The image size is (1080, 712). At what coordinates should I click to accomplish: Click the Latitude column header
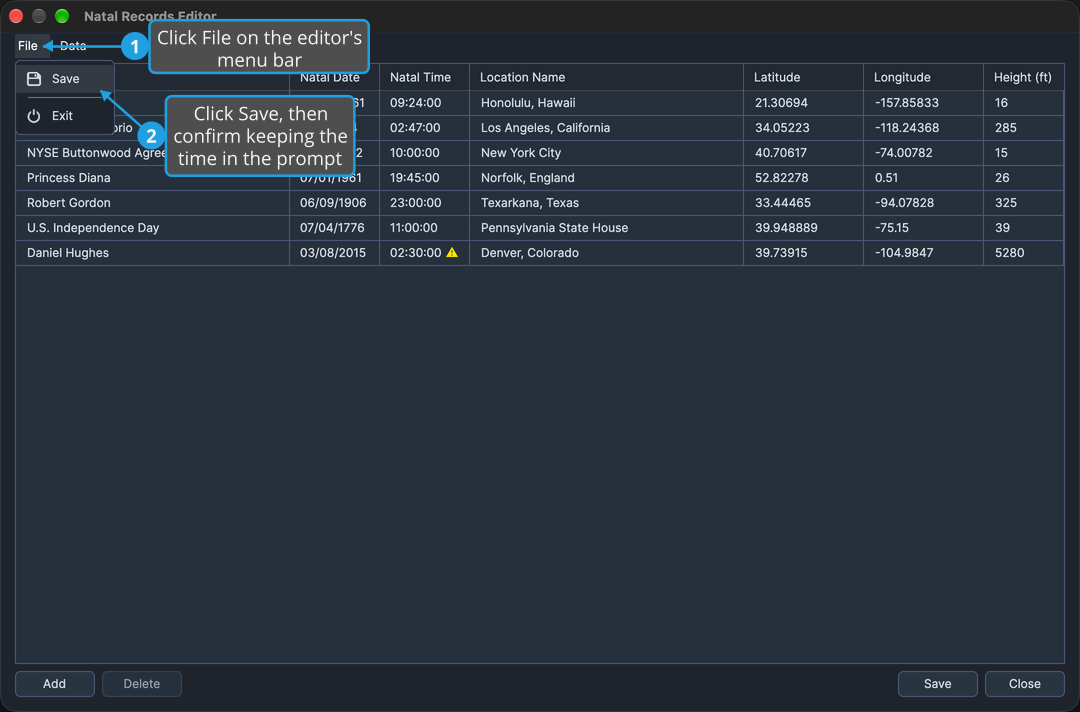click(803, 77)
